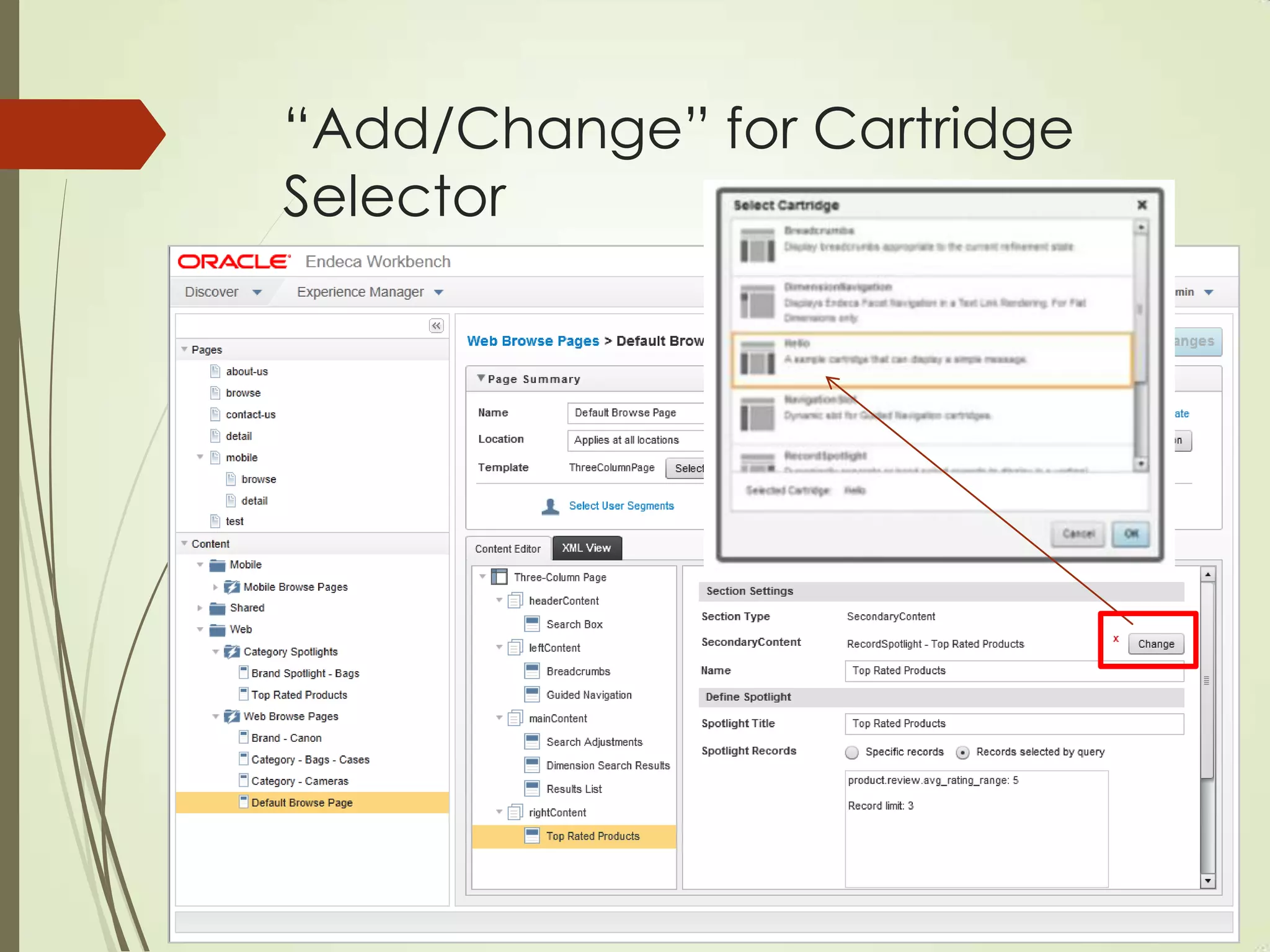Click the Change cartridge button
Screen dimensions: 1270x952
tap(1156, 644)
